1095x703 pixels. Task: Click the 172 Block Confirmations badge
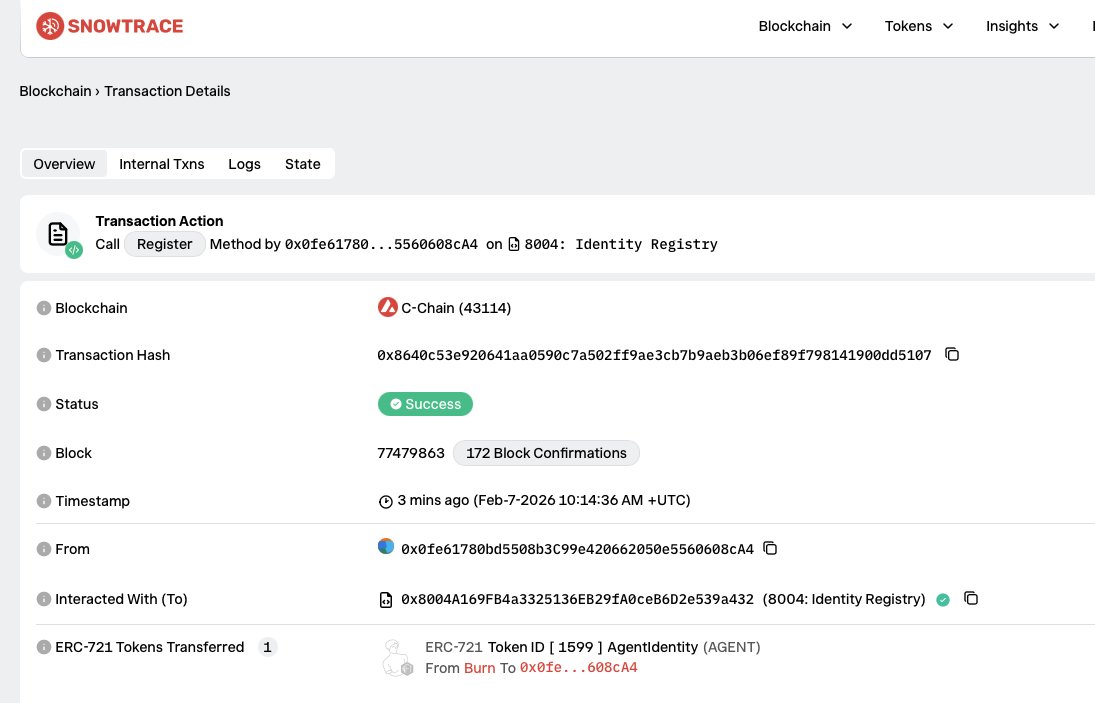(x=546, y=453)
